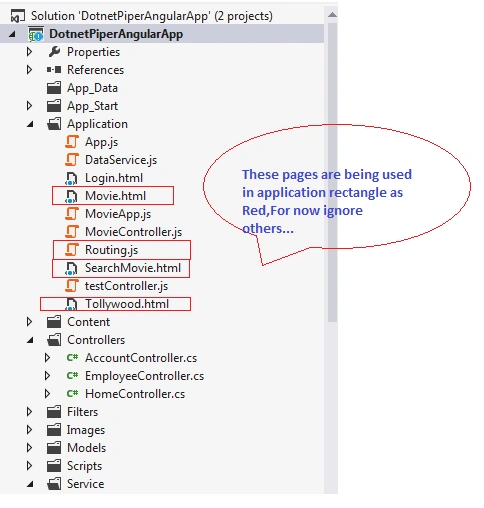Select the Solution 'DotnetPiperAngularApp' (2 projects) row
Viewport: 484px width, 508px height.
pyautogui.click(x=162, y=16)
